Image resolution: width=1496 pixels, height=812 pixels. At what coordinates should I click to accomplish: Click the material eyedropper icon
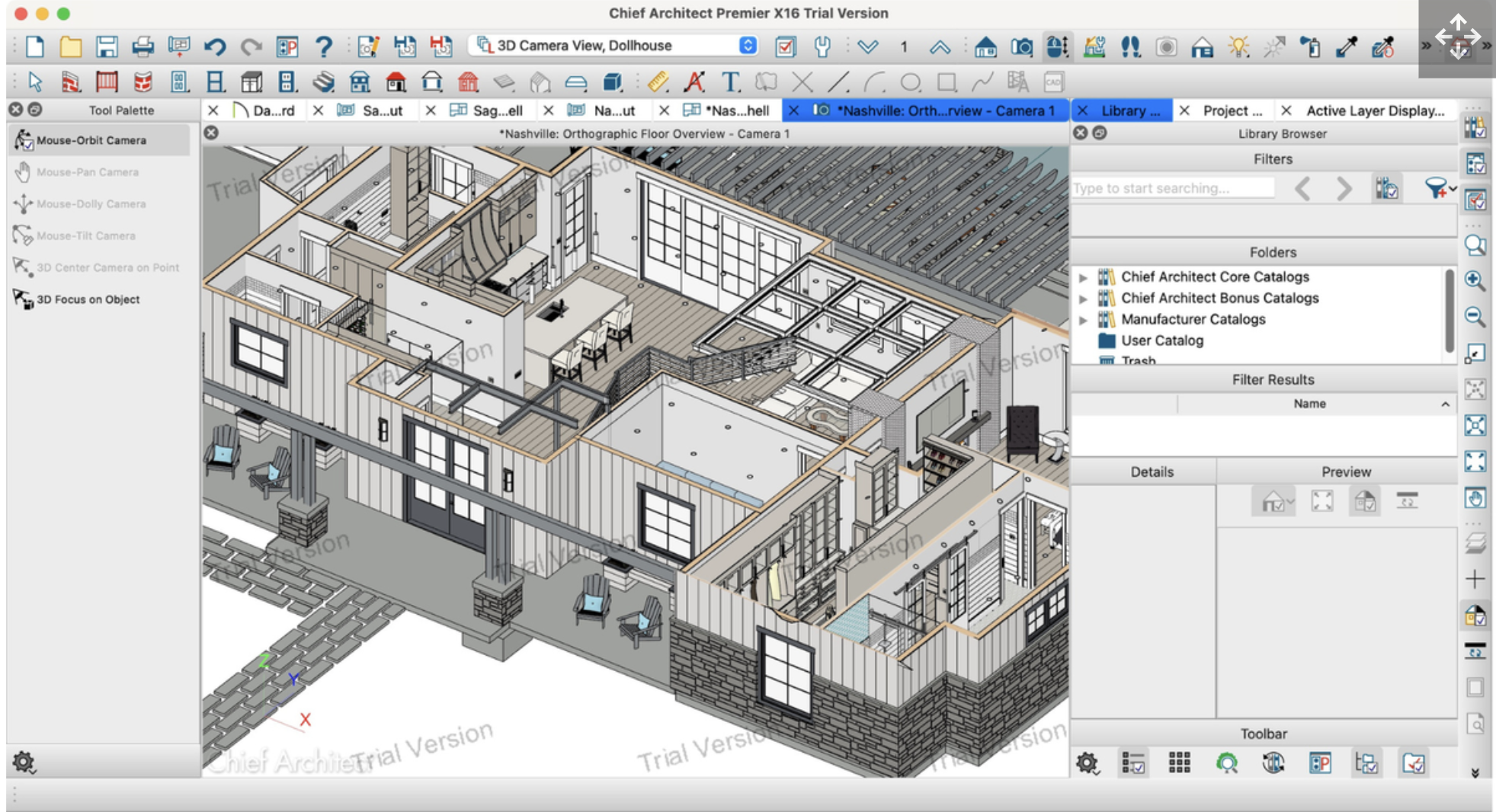[x=1347, y=46]
